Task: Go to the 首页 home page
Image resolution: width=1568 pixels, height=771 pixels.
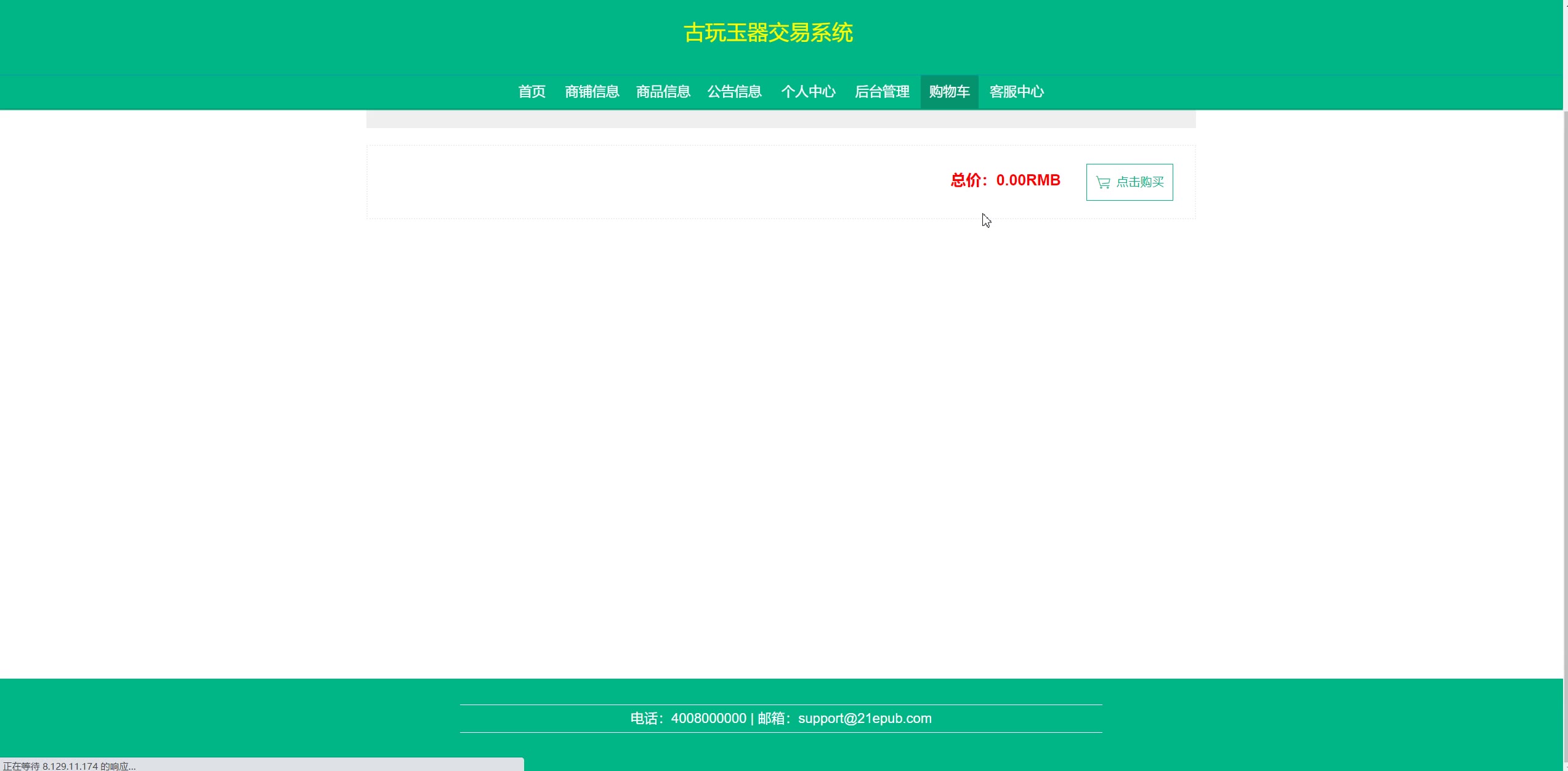Action: pos(531,92)
